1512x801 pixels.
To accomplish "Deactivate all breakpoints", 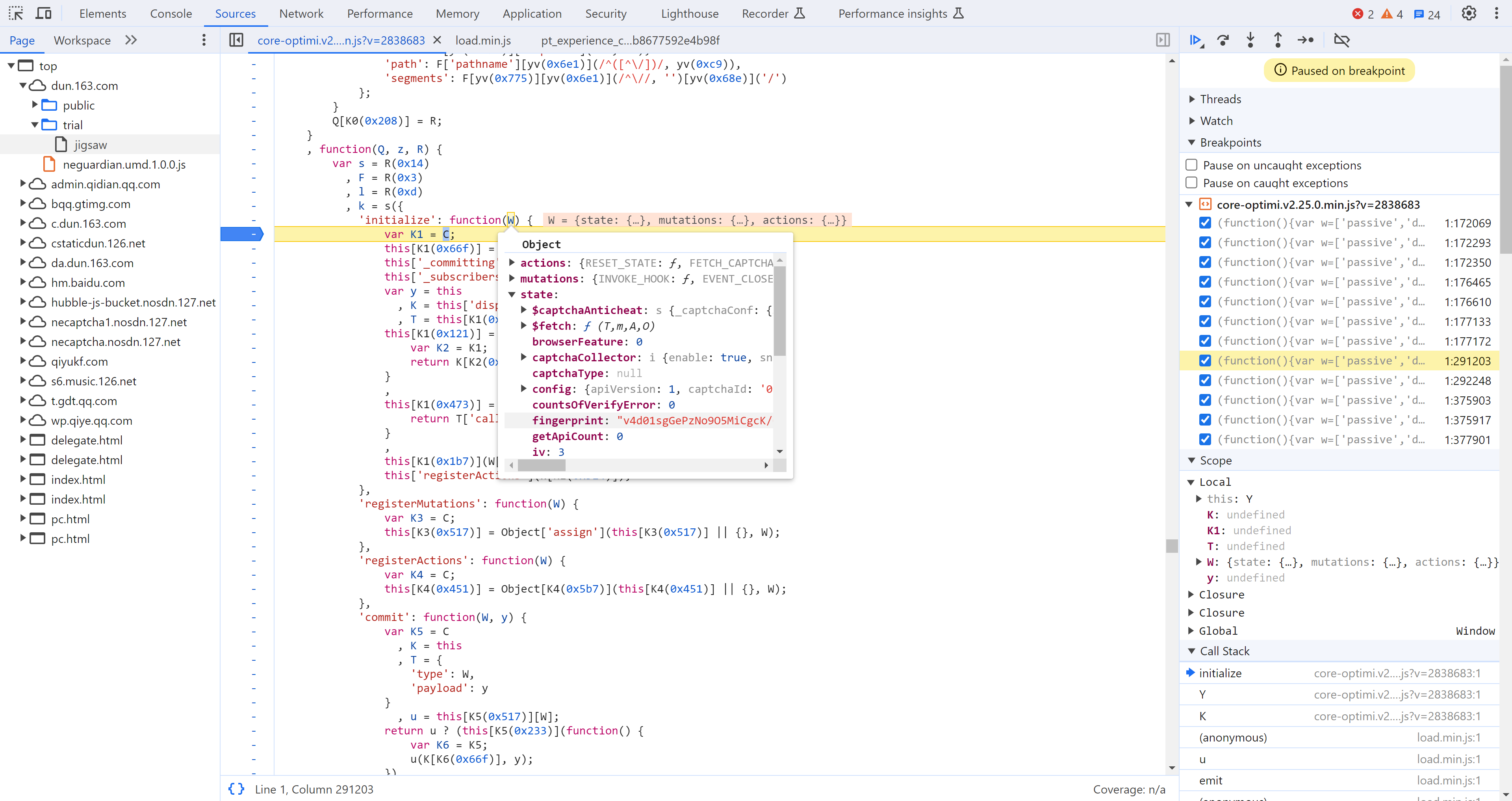I will (x=1342, y=40).
